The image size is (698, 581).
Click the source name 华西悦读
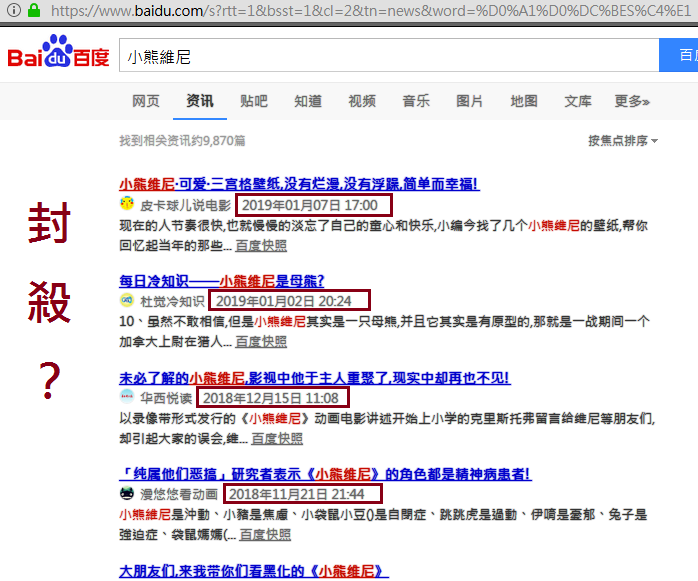click(x=166, y=398)
